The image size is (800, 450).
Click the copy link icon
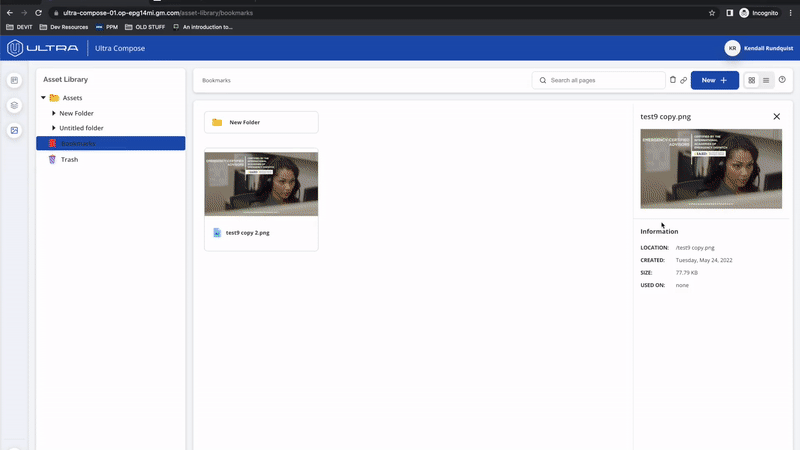click(684, 80)
